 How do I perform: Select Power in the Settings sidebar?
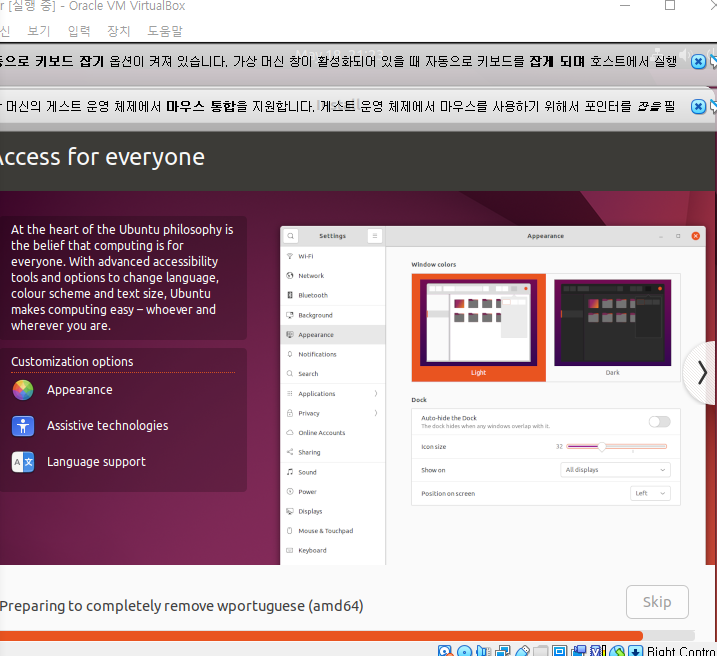(332, 492)
